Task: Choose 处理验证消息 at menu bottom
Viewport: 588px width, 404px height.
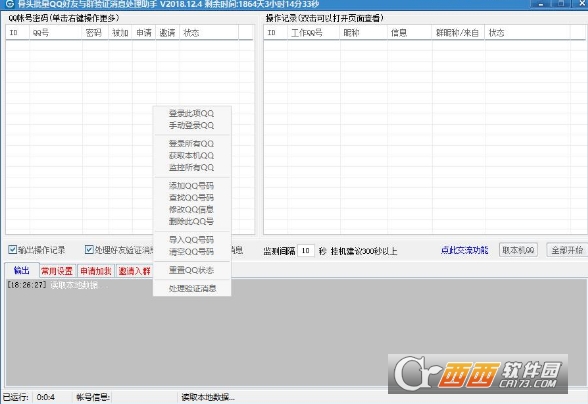Action: point(192,288)
